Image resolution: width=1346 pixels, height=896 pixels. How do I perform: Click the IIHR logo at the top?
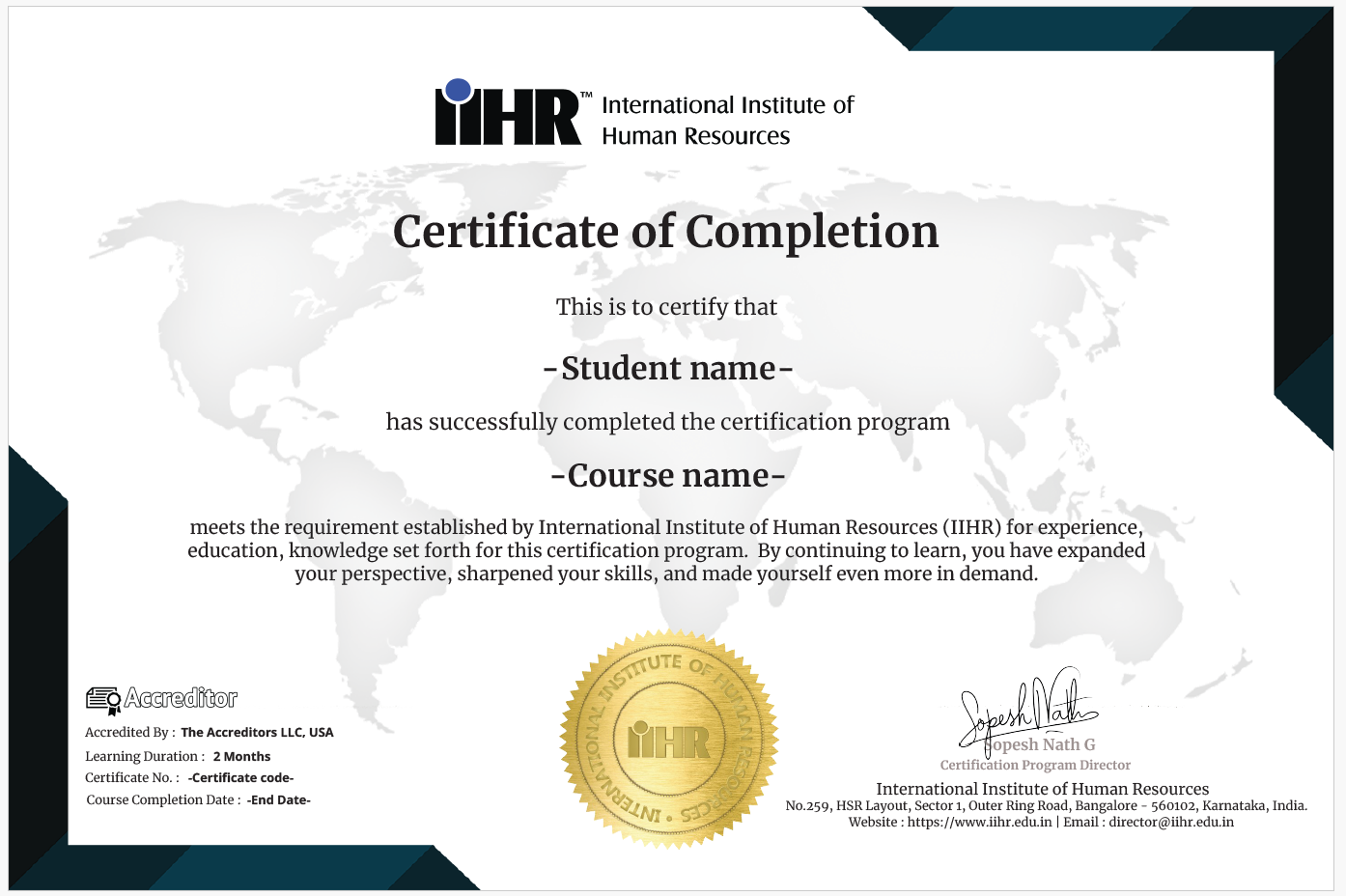point(509,115)
